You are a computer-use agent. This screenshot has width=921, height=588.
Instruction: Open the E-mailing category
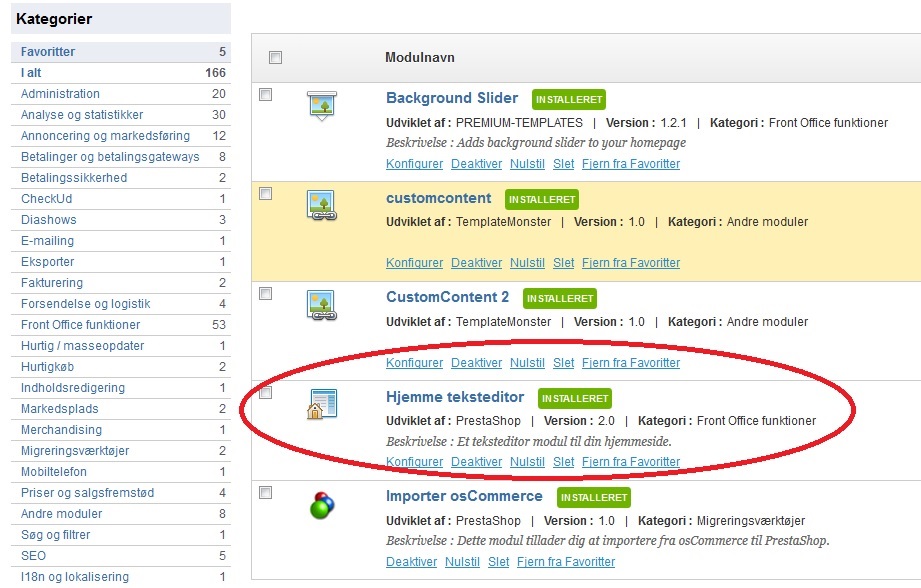pos(121,241)
